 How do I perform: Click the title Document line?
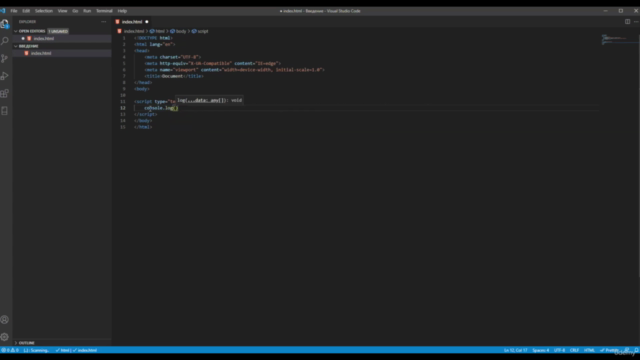pos(174,76)
